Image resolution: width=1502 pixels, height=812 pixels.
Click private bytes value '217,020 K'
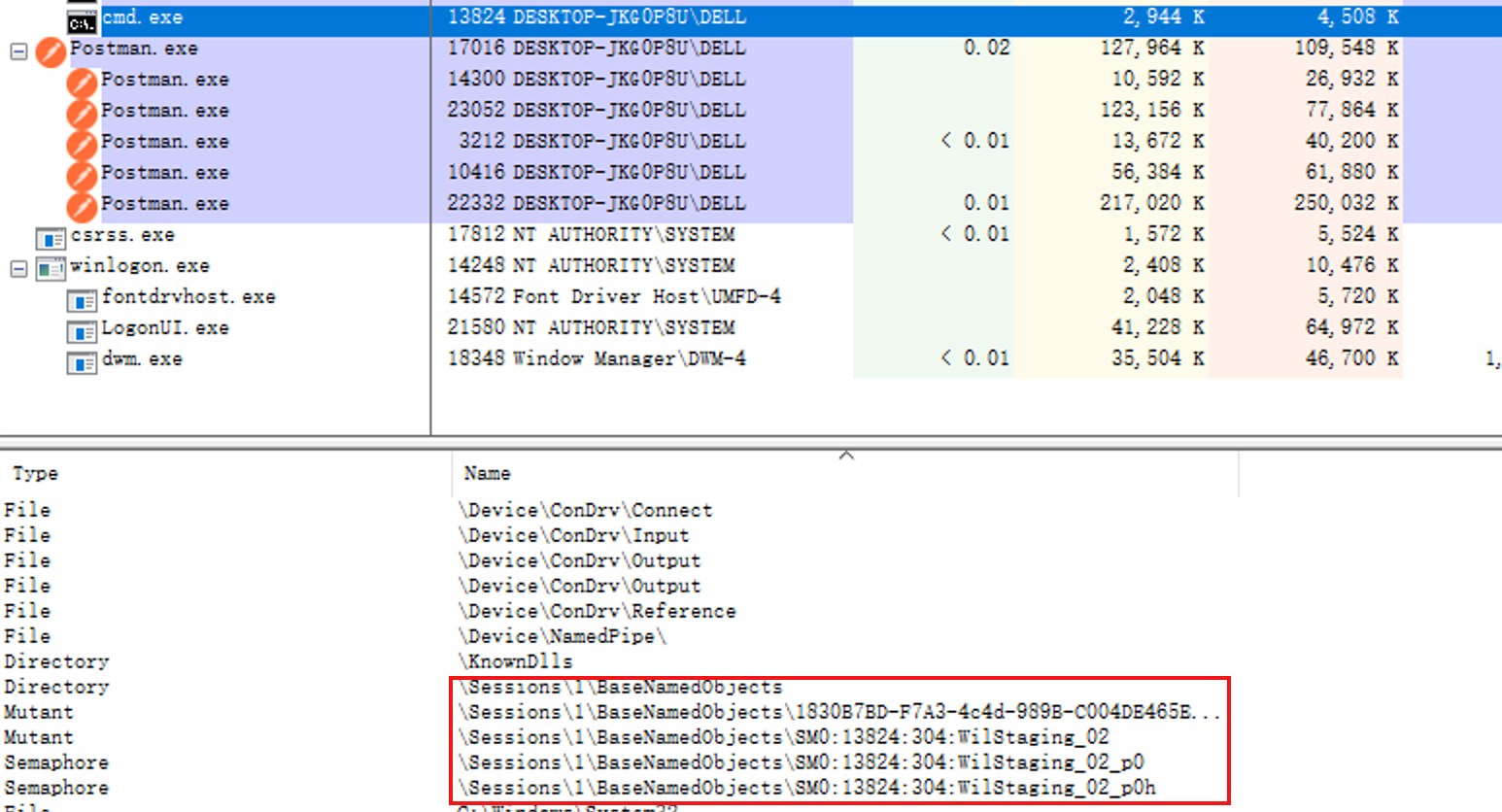pos(1152,203)
